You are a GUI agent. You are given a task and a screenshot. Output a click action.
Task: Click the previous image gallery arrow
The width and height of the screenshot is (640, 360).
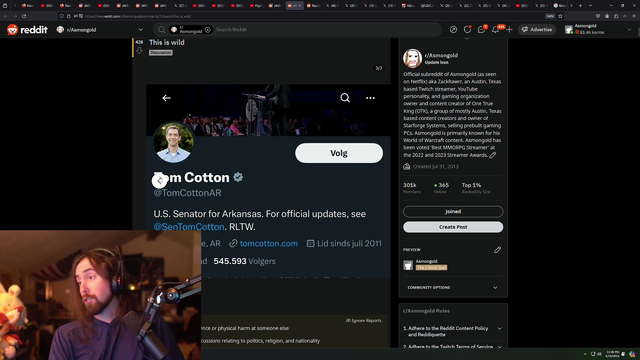(x=160, y=180)
